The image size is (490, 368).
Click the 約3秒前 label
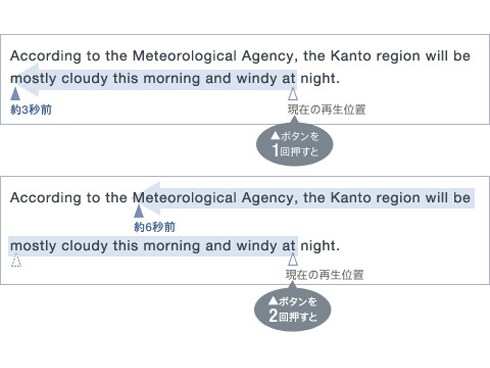31,110
